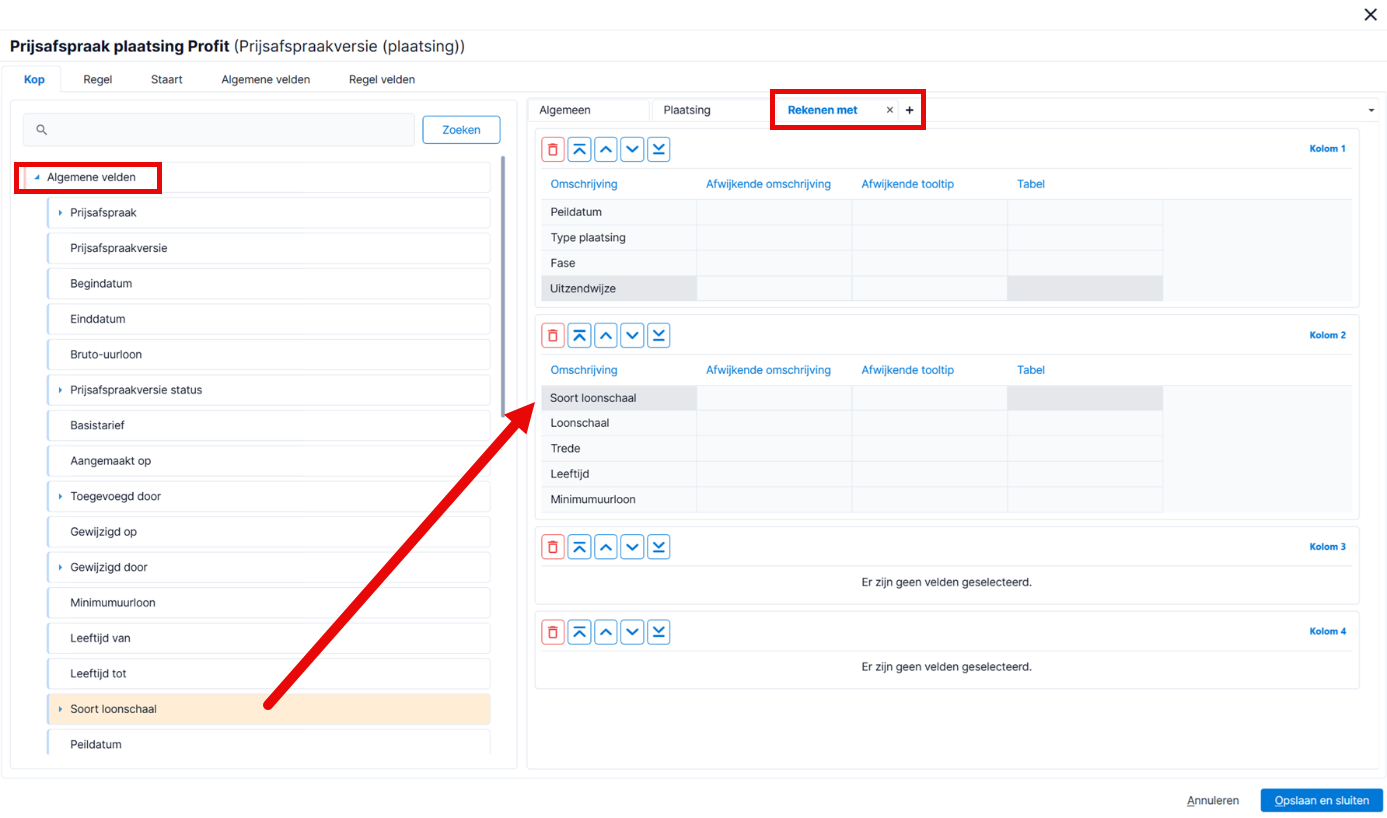This screenshot has height=818, width=1387.
Task: Click the field list vertical scrollbar
Action: click(x=503, y=287)
